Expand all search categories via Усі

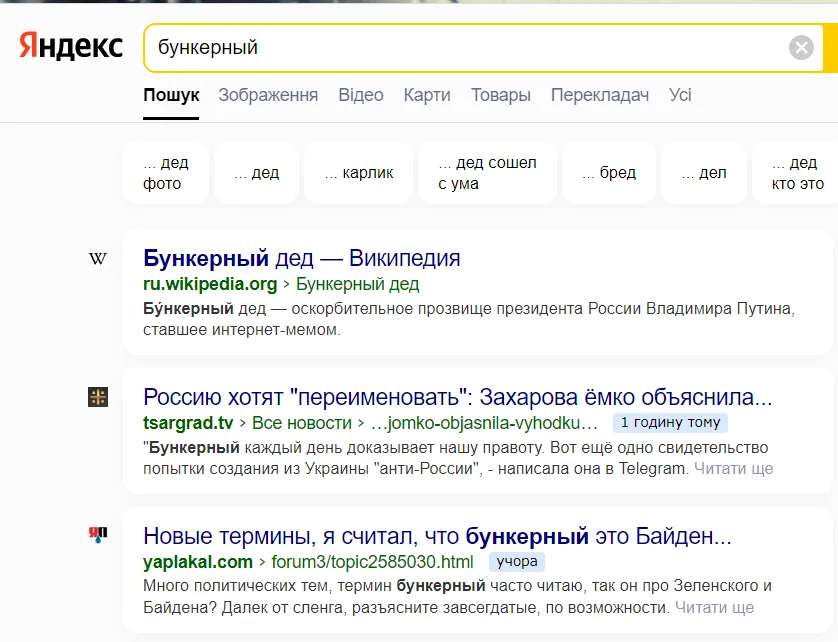(x=680, y=95)
